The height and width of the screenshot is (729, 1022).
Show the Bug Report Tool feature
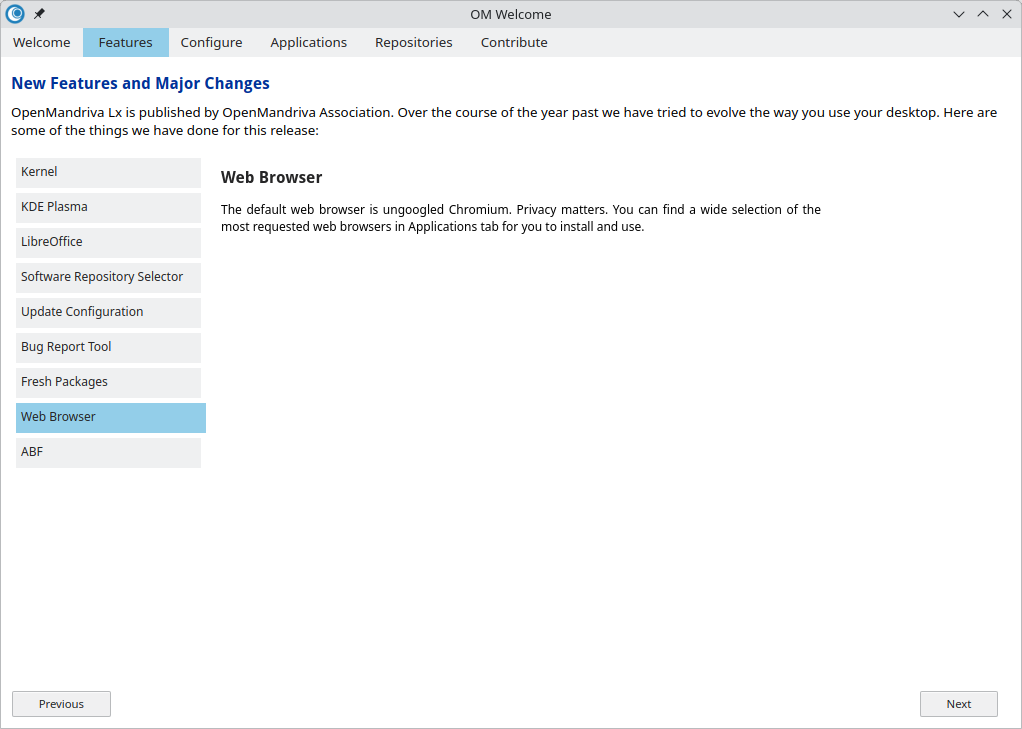point(108,348)
